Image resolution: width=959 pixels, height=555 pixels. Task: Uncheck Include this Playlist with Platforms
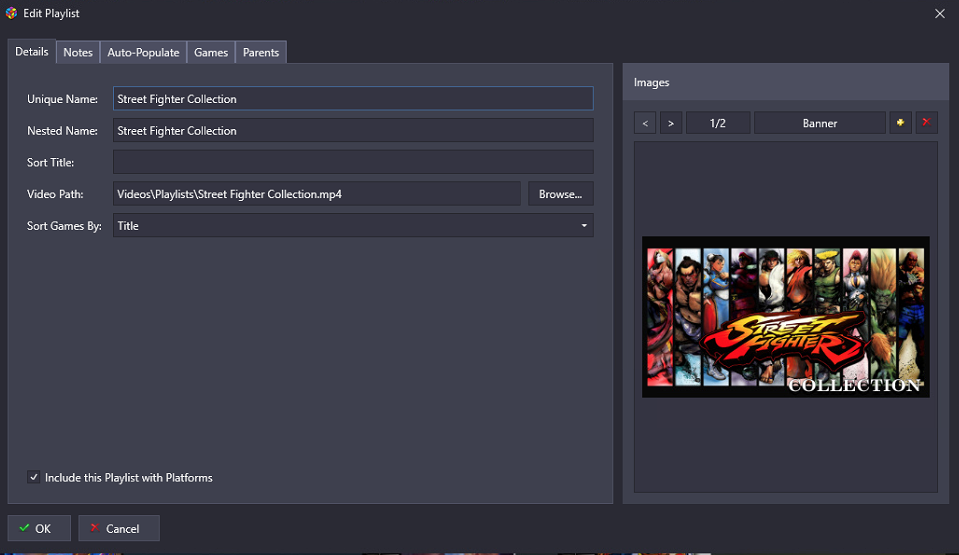pyautogui.click(x=34, y=477)
